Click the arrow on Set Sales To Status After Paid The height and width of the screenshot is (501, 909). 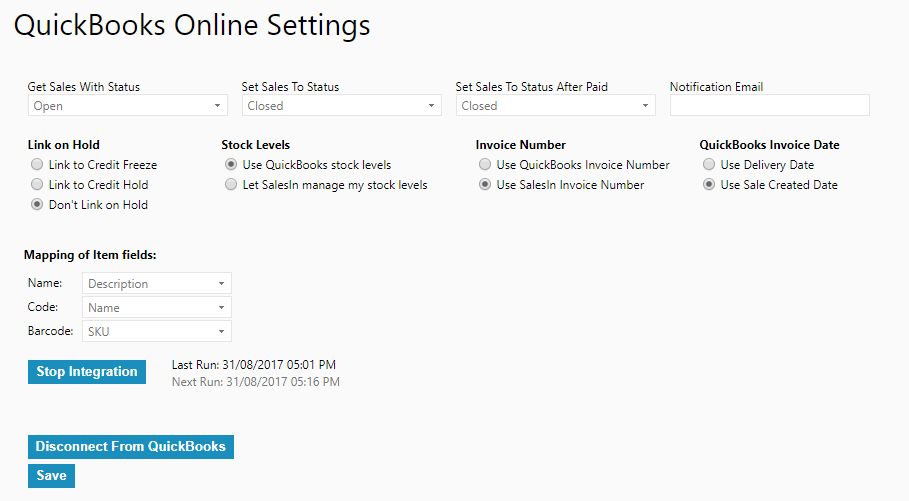pyautogui.click(x=645, y=106)
